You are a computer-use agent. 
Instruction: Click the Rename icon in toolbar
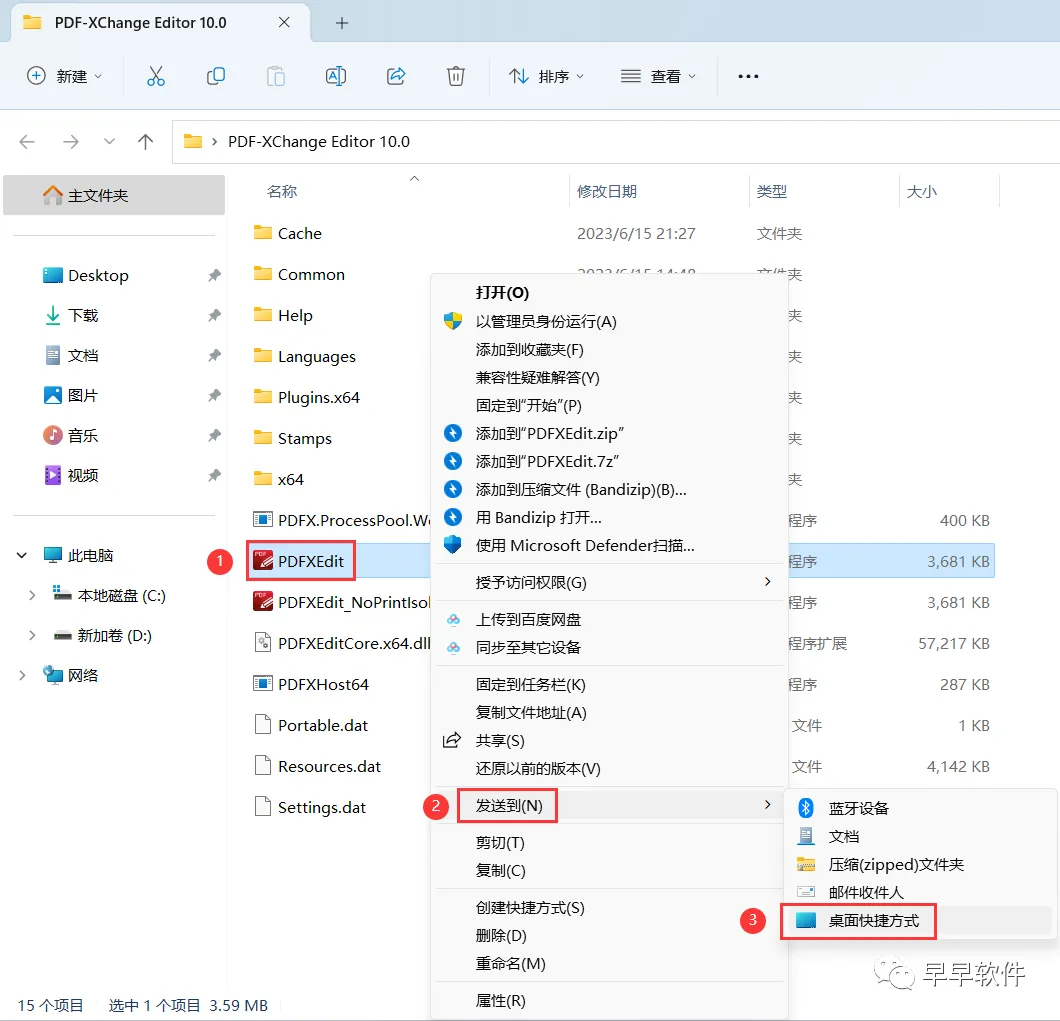coord(336,76)
